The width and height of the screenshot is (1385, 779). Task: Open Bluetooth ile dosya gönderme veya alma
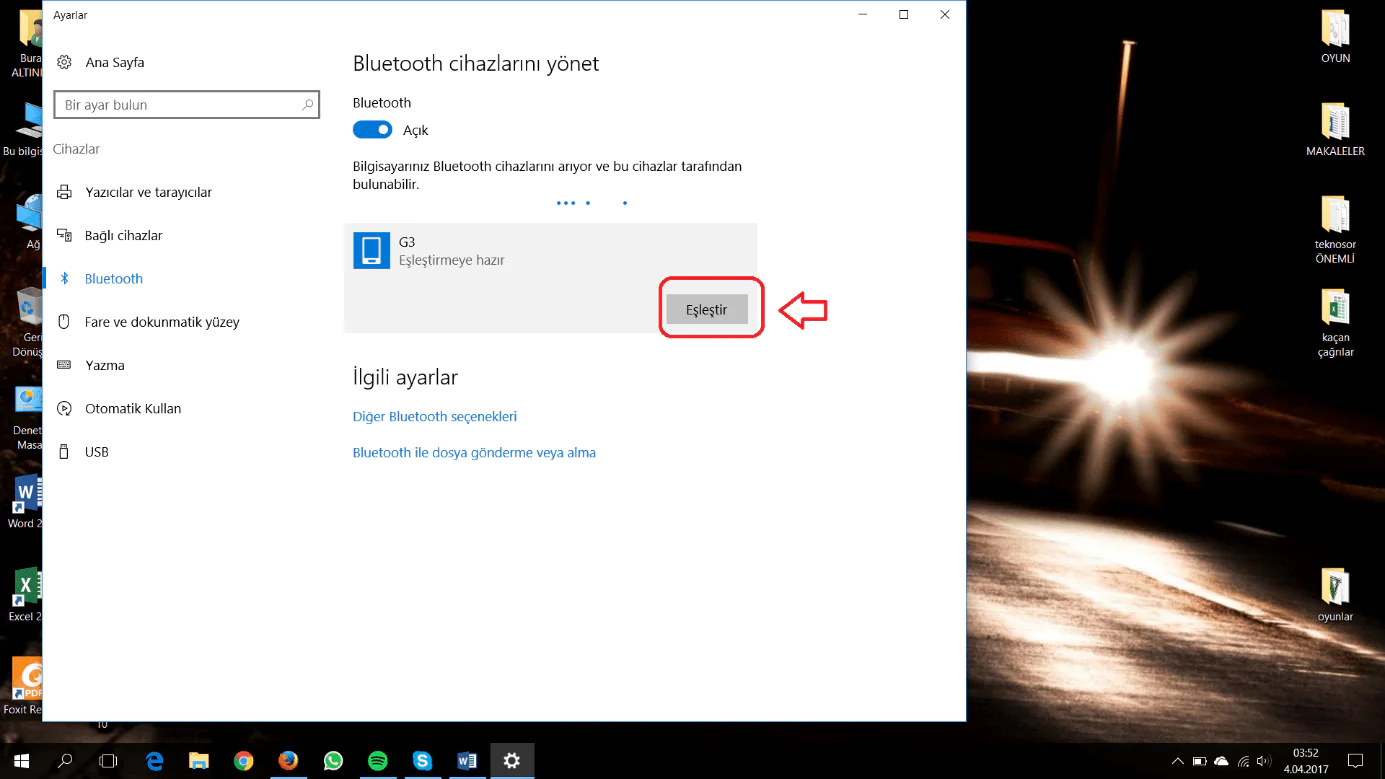tap(474, 452)
